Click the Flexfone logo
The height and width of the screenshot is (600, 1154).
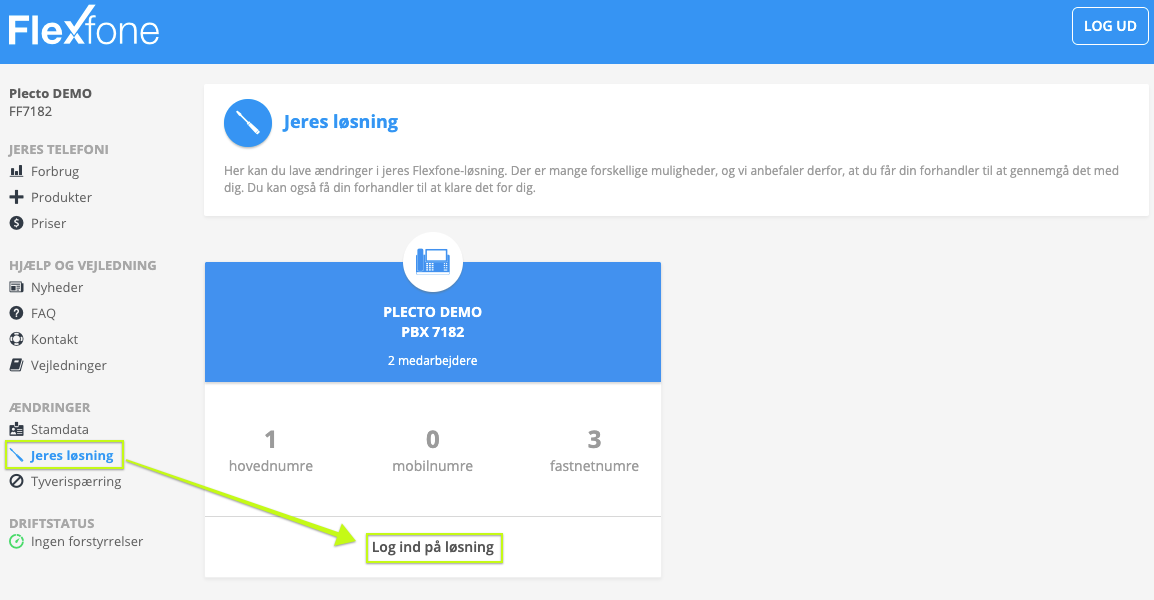click(83, 27)
